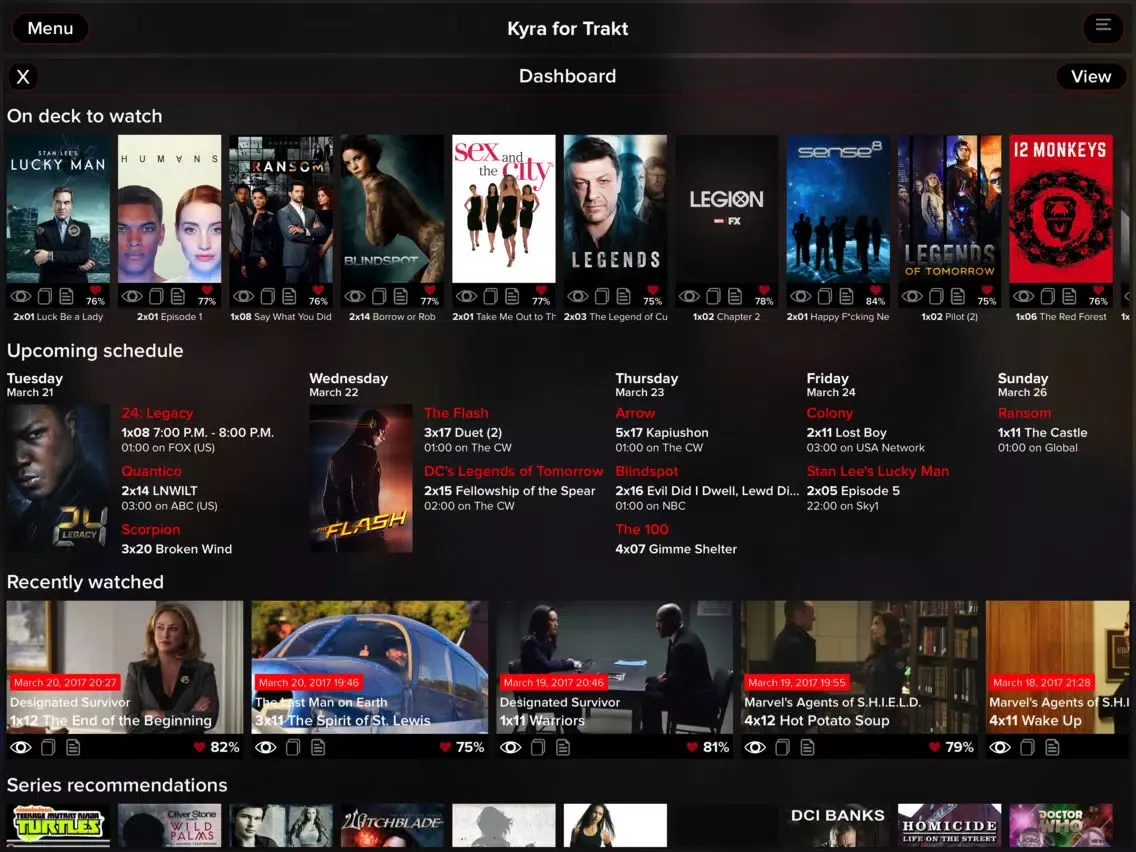
Task: Click collection icon under Blindspot poster
Action: point(379,296)
